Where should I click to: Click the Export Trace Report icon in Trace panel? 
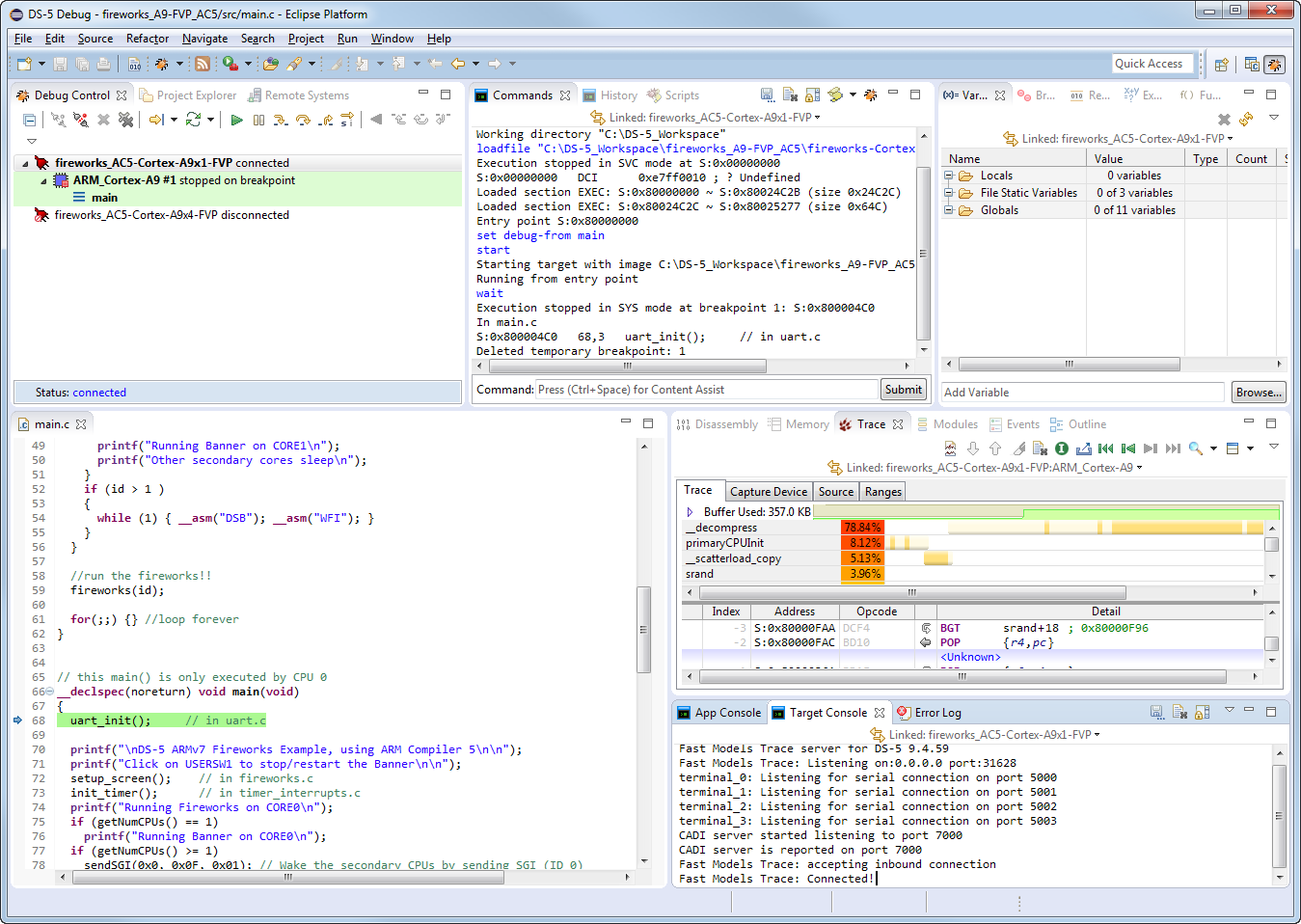coord(1084,450)
